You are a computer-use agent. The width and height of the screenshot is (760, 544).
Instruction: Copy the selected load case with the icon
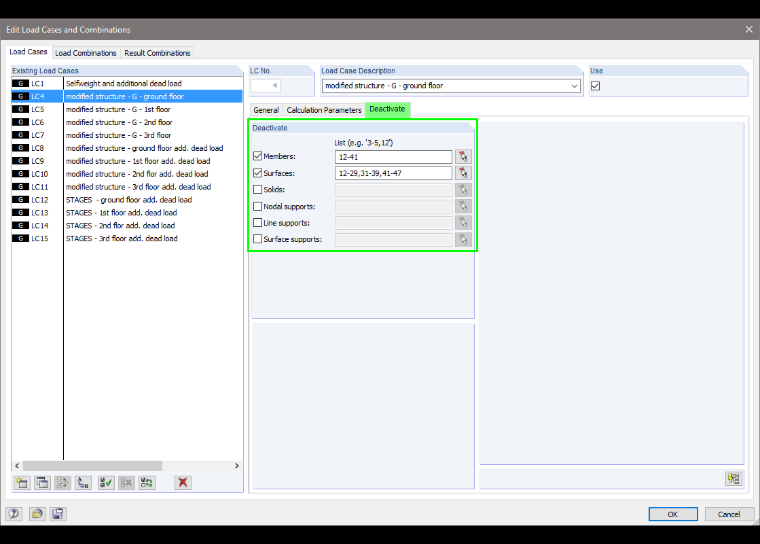coord(42,482)
